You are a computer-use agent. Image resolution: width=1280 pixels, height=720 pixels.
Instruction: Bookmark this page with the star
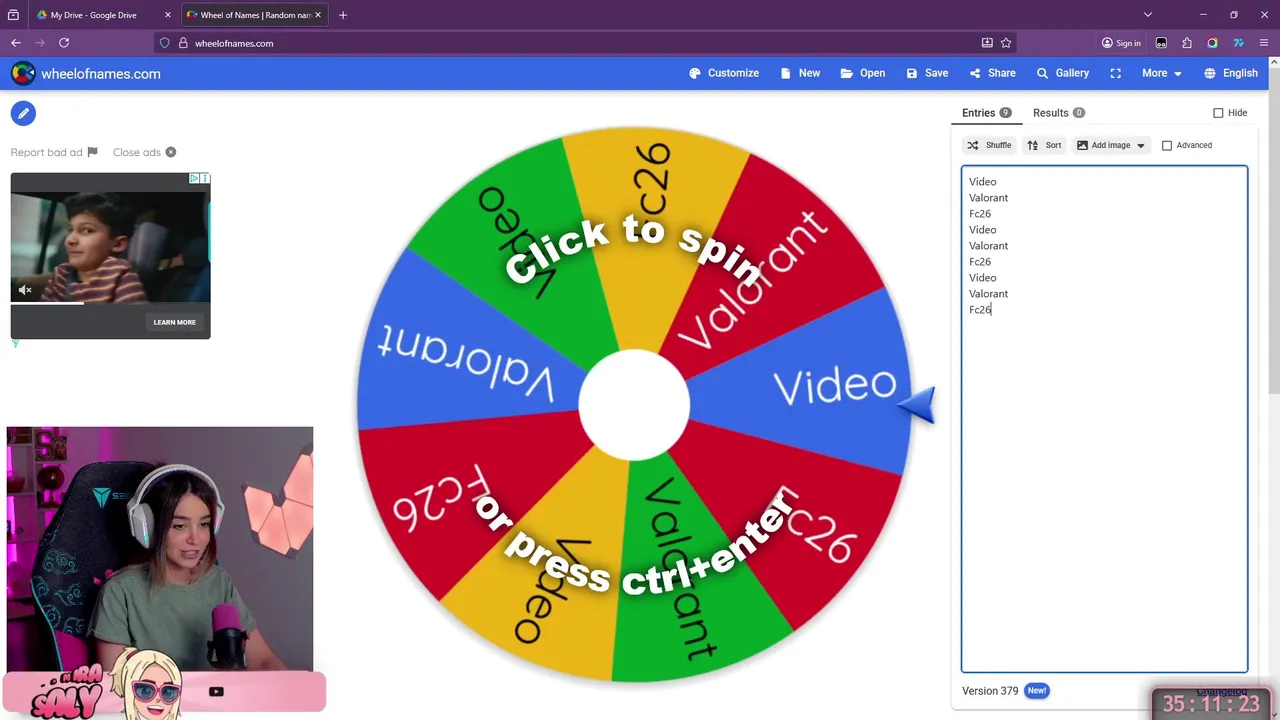[1006, 43]
